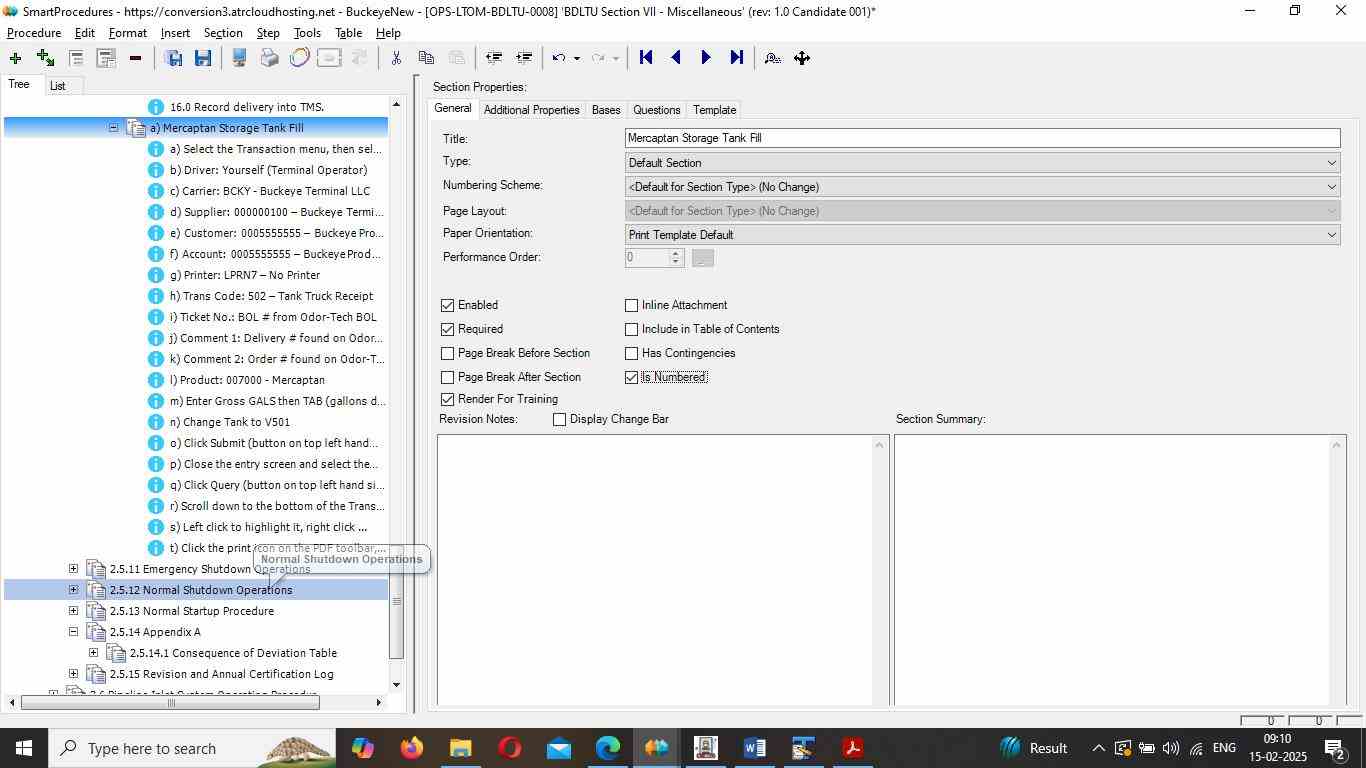Click in the Revision Notes text area
Image resolution: width=1366 pixels, height=768 pixels.
point(655,570)
